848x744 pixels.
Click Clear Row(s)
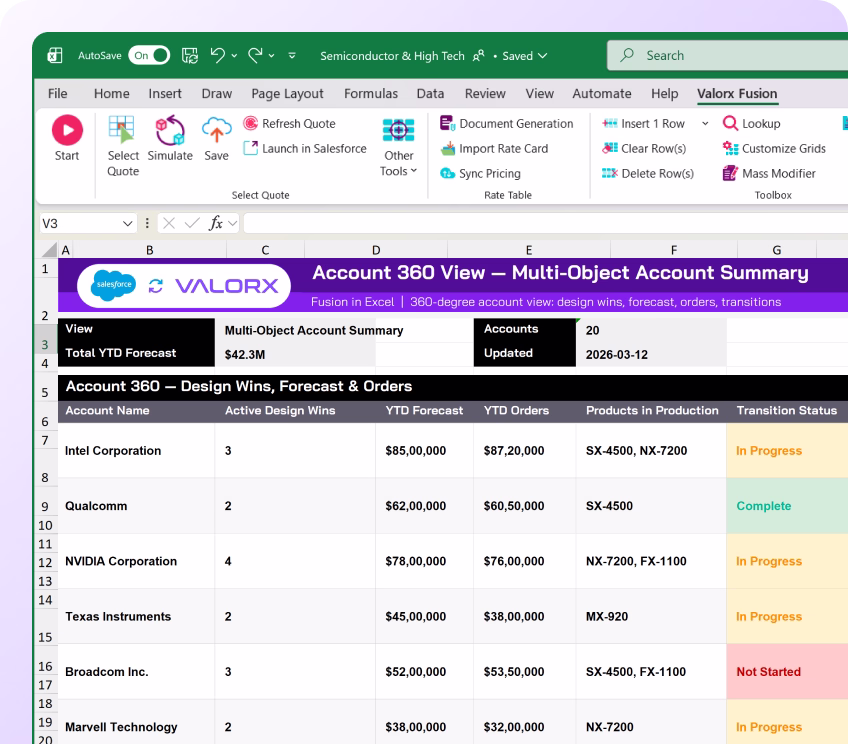[644, 148]
